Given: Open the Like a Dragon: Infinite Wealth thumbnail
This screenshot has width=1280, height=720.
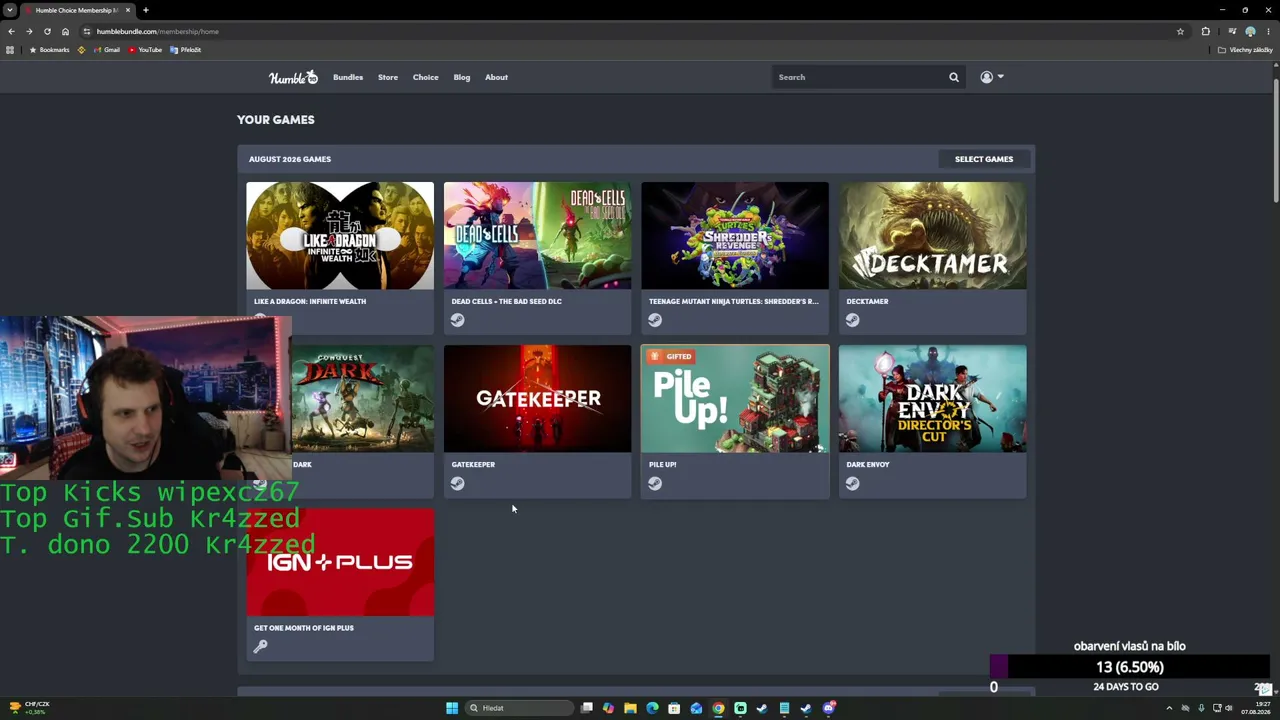Looking at the screenshot, I should coord(340,236).
